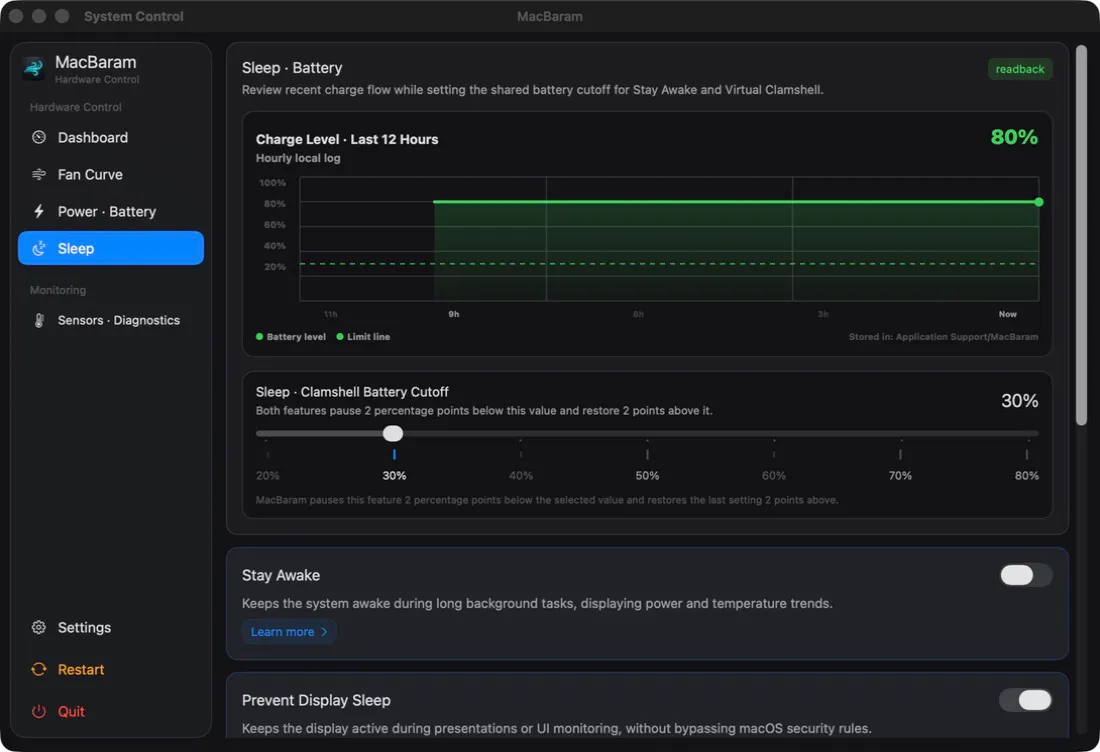Enable the Stay Awake toggle
Image resolution: width=1100 pixels, height=752 pixels.
[x=1026, y=575]
